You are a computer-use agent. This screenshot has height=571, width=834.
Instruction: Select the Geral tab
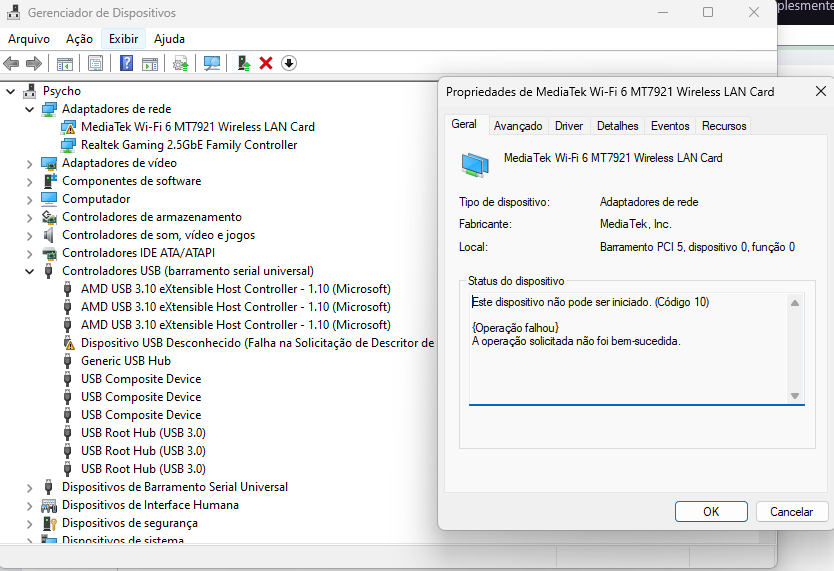click(464, 124)
